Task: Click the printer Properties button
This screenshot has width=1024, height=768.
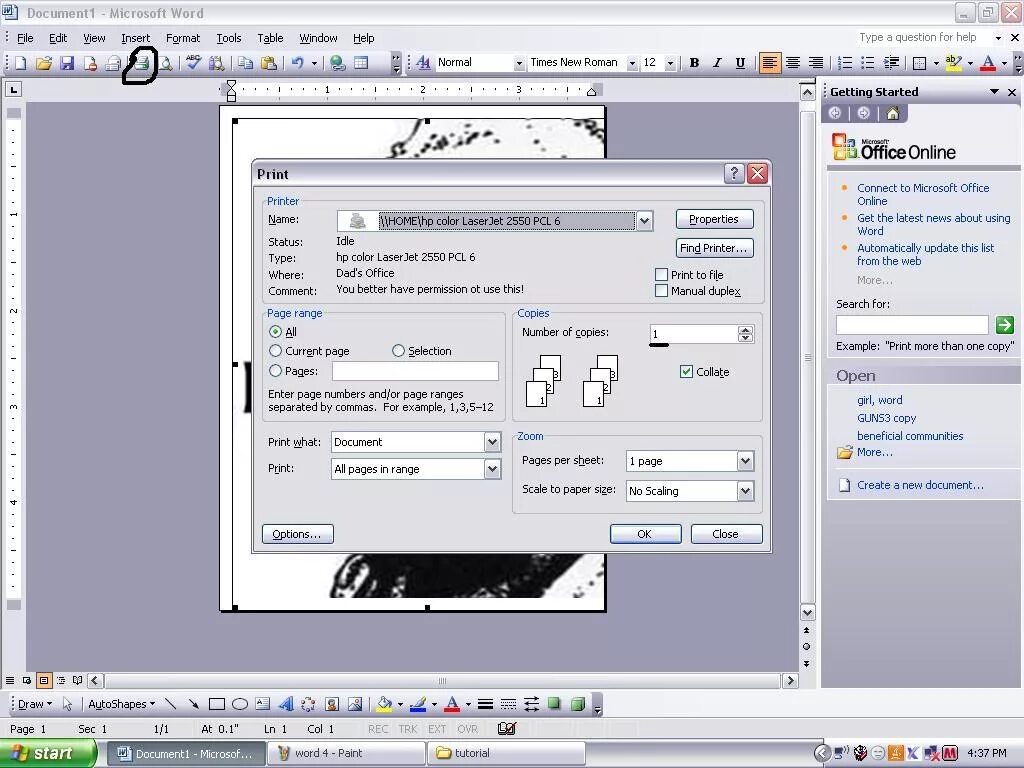Action: pyautogui.click(x=714, y=219)
